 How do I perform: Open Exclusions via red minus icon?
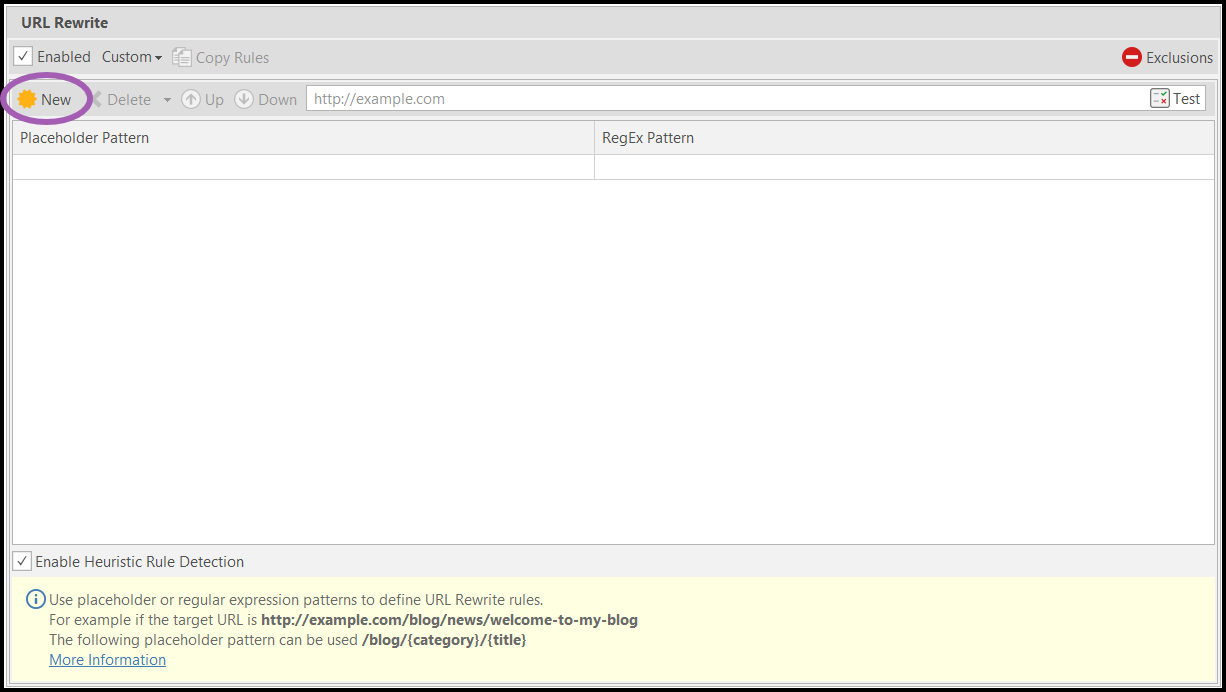click(x=1132, y=57)
